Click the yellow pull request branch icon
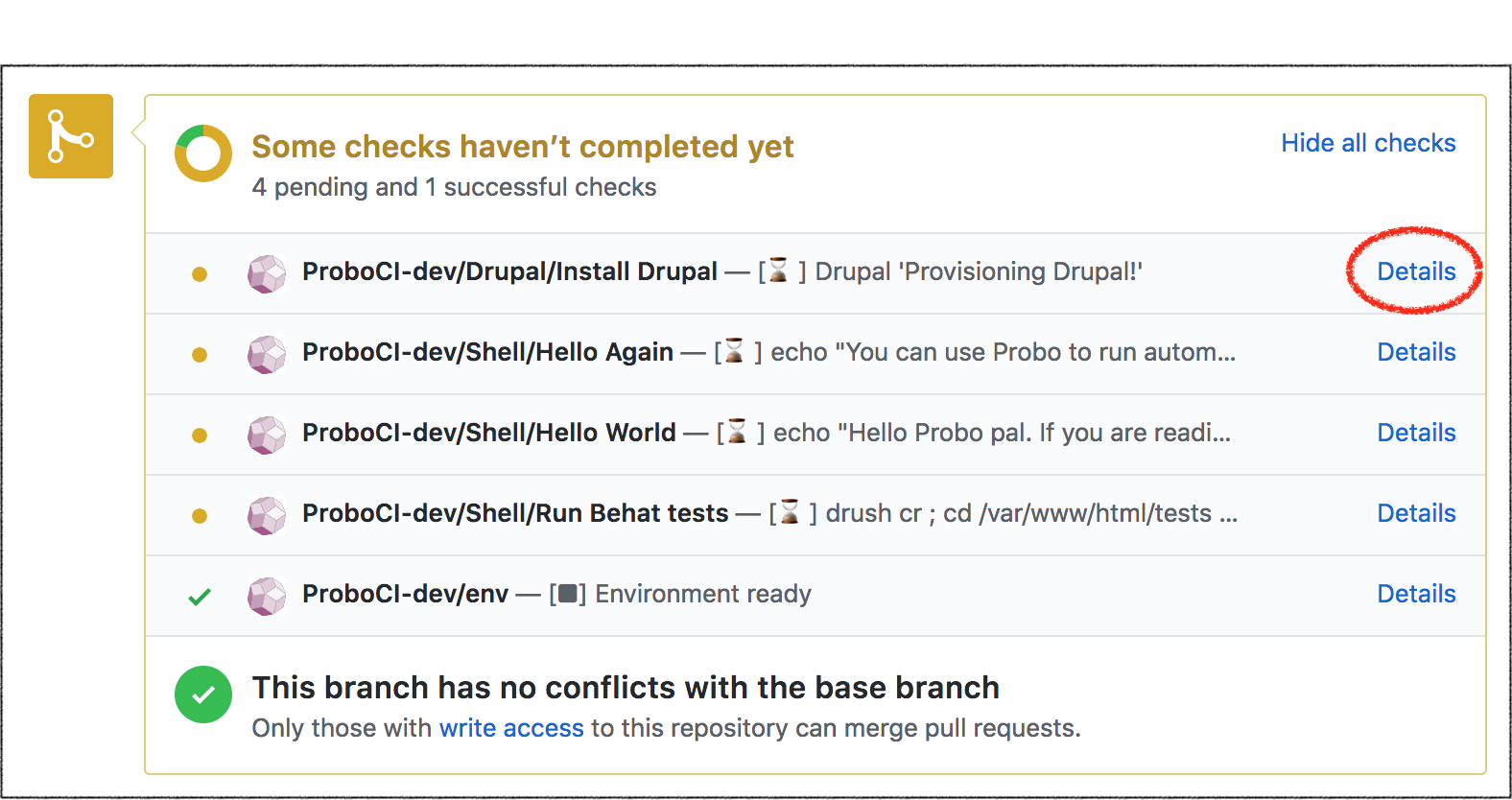 (x=70, y=135)
